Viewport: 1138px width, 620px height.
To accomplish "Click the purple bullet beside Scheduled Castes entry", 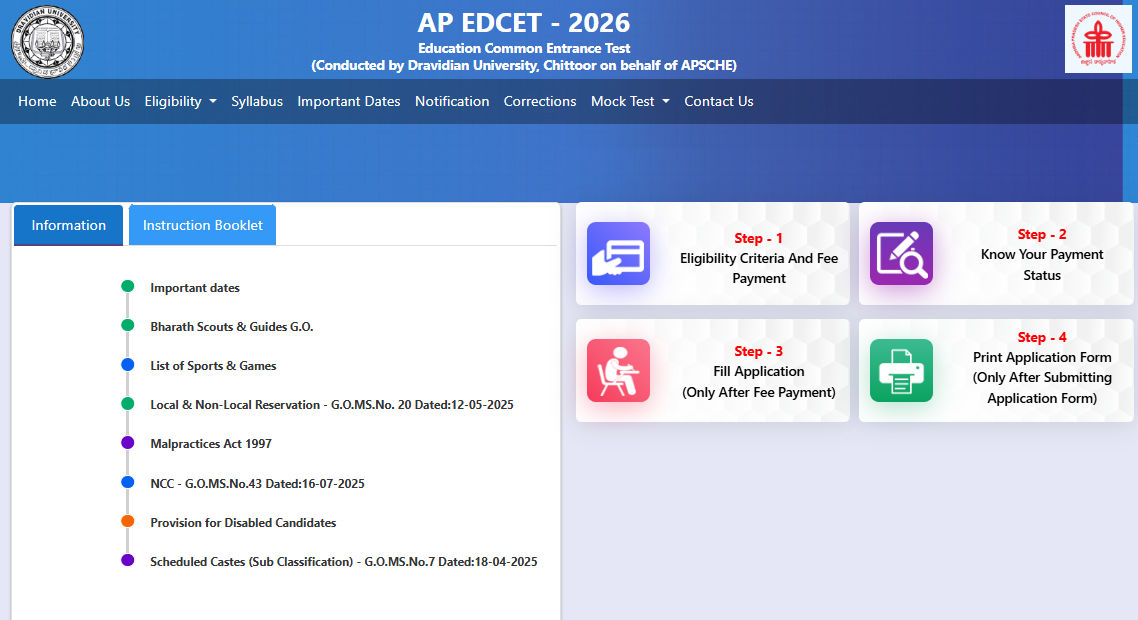I will tap(128, 560).
